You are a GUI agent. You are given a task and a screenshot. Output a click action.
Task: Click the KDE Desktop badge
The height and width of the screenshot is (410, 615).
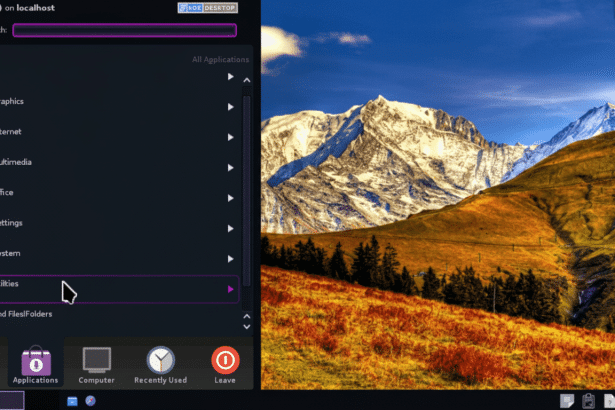point(207,8)
